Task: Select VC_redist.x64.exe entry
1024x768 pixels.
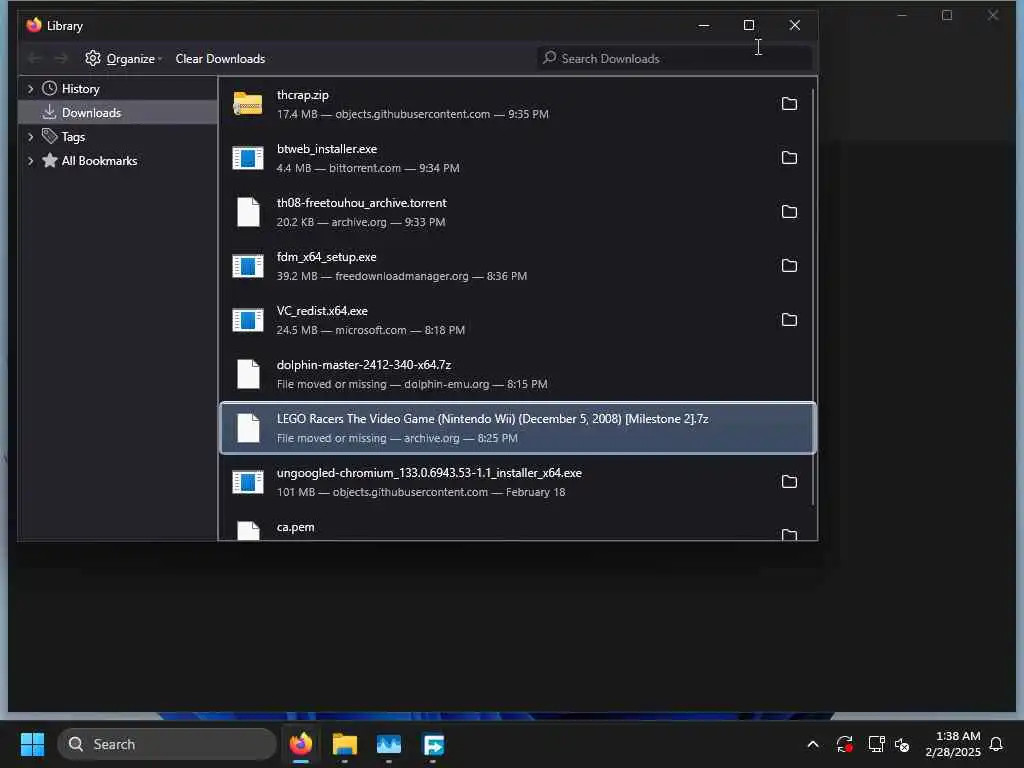Action: pyautogui.click(x=518, y=320)
